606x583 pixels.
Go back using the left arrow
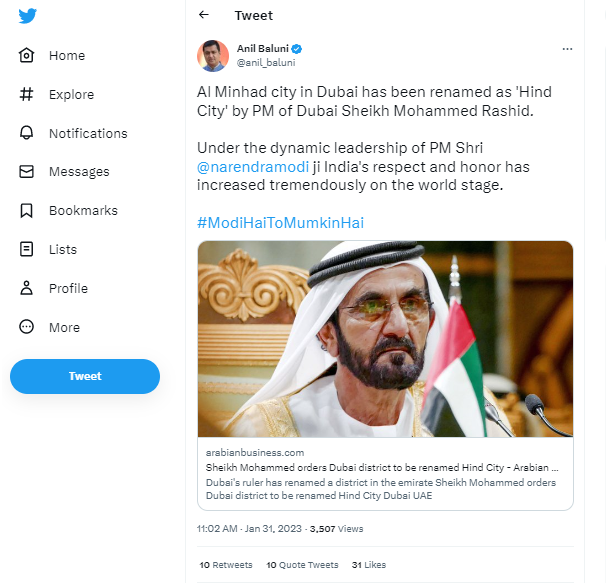click(x=204, y=15)
